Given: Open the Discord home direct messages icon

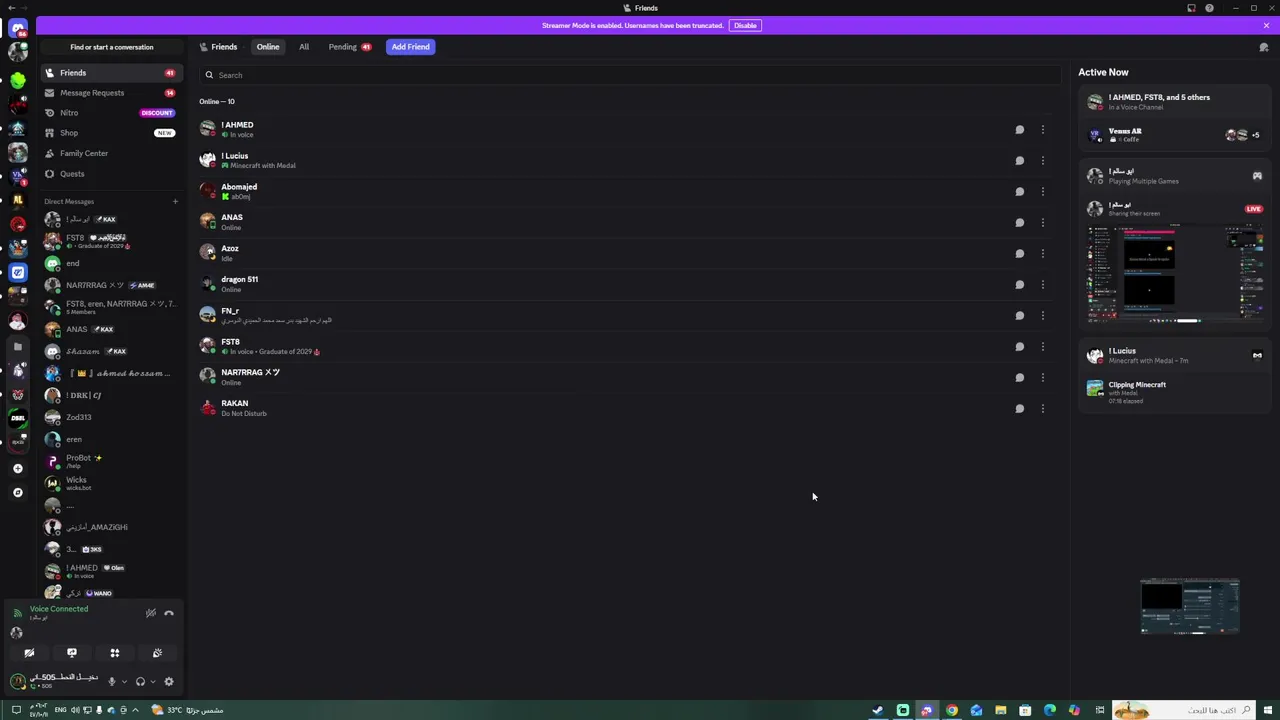Looking at the screenshot, I should point(17,28).
